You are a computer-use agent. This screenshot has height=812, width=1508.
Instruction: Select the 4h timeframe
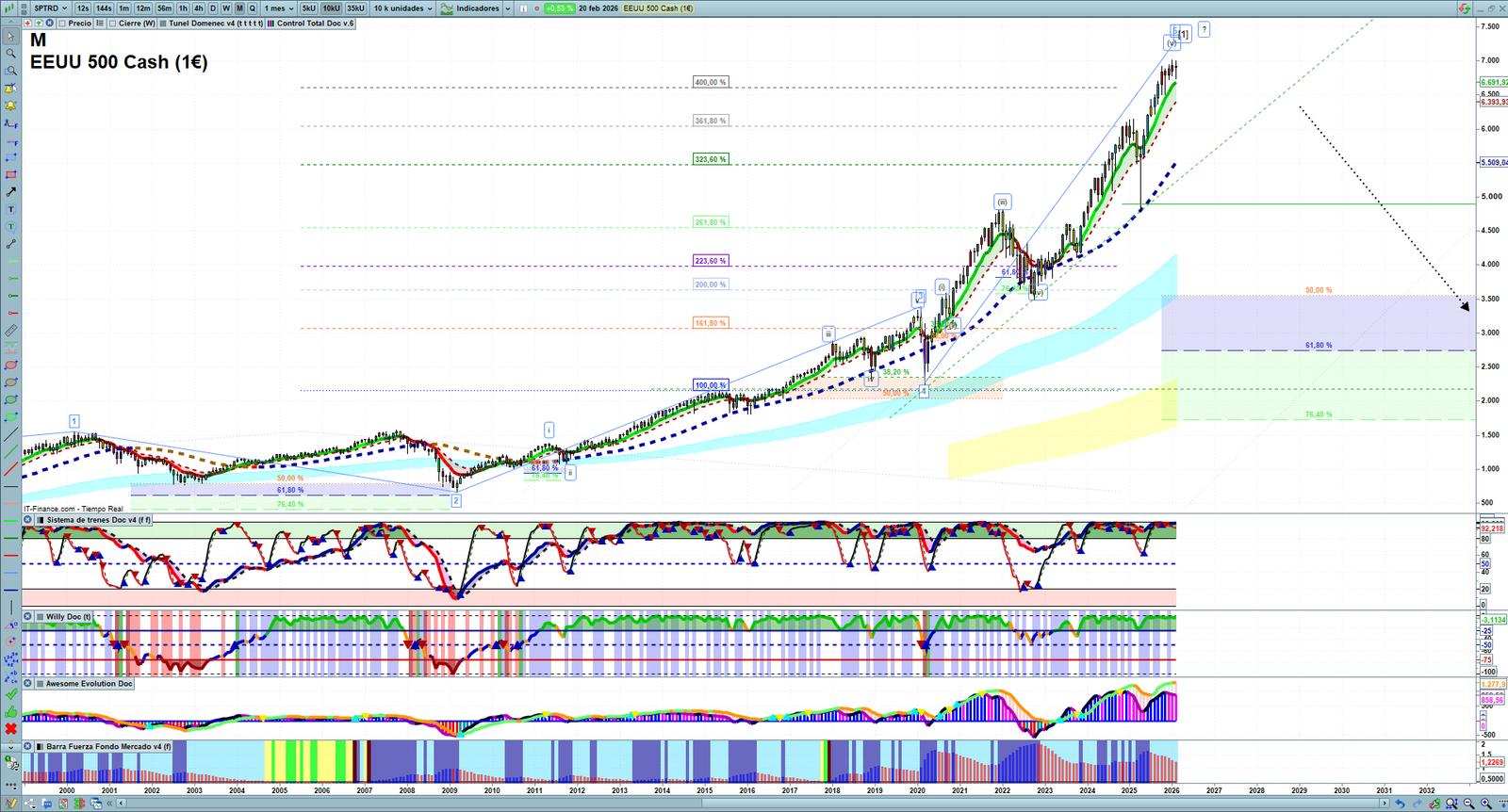(x=198, y=8)
